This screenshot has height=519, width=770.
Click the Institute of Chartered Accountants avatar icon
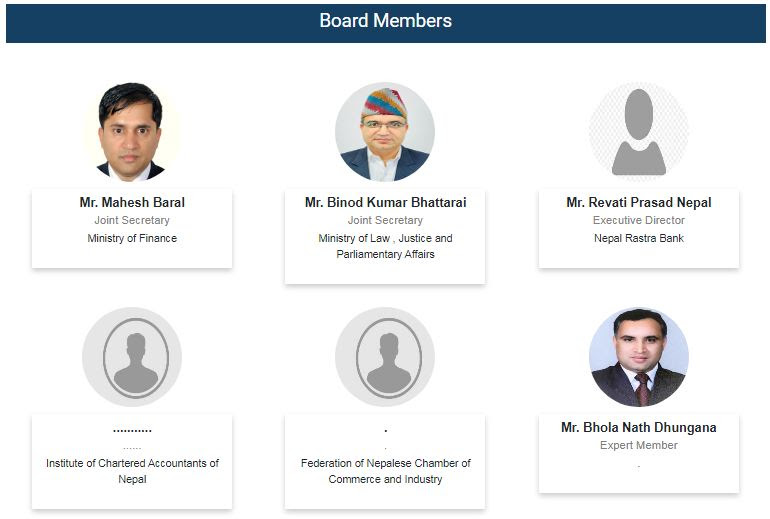(x=131, y=357)
